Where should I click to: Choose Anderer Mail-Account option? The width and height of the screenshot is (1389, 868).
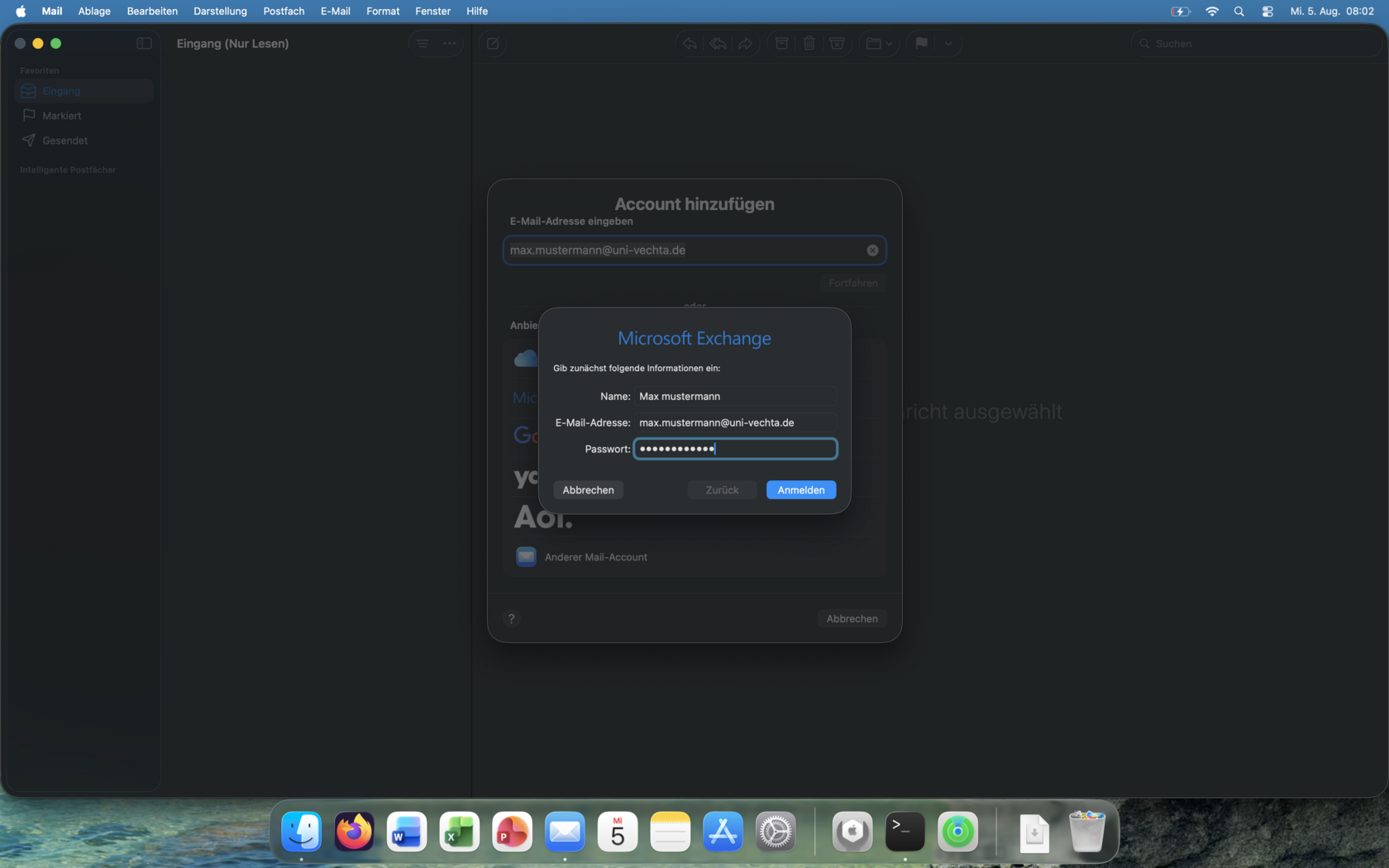pos(694,557)
